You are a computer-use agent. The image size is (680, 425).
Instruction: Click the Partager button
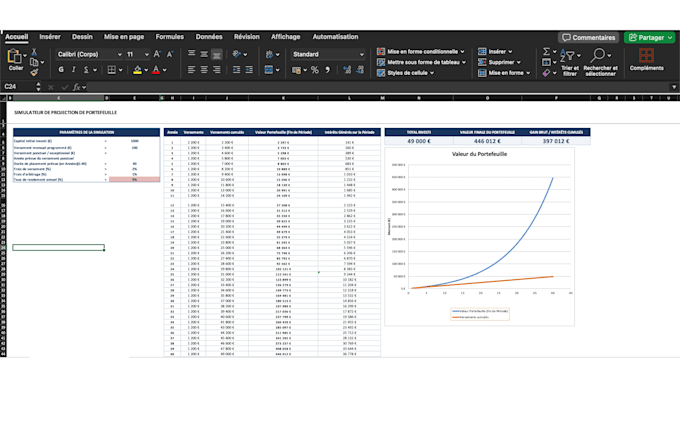649,38
